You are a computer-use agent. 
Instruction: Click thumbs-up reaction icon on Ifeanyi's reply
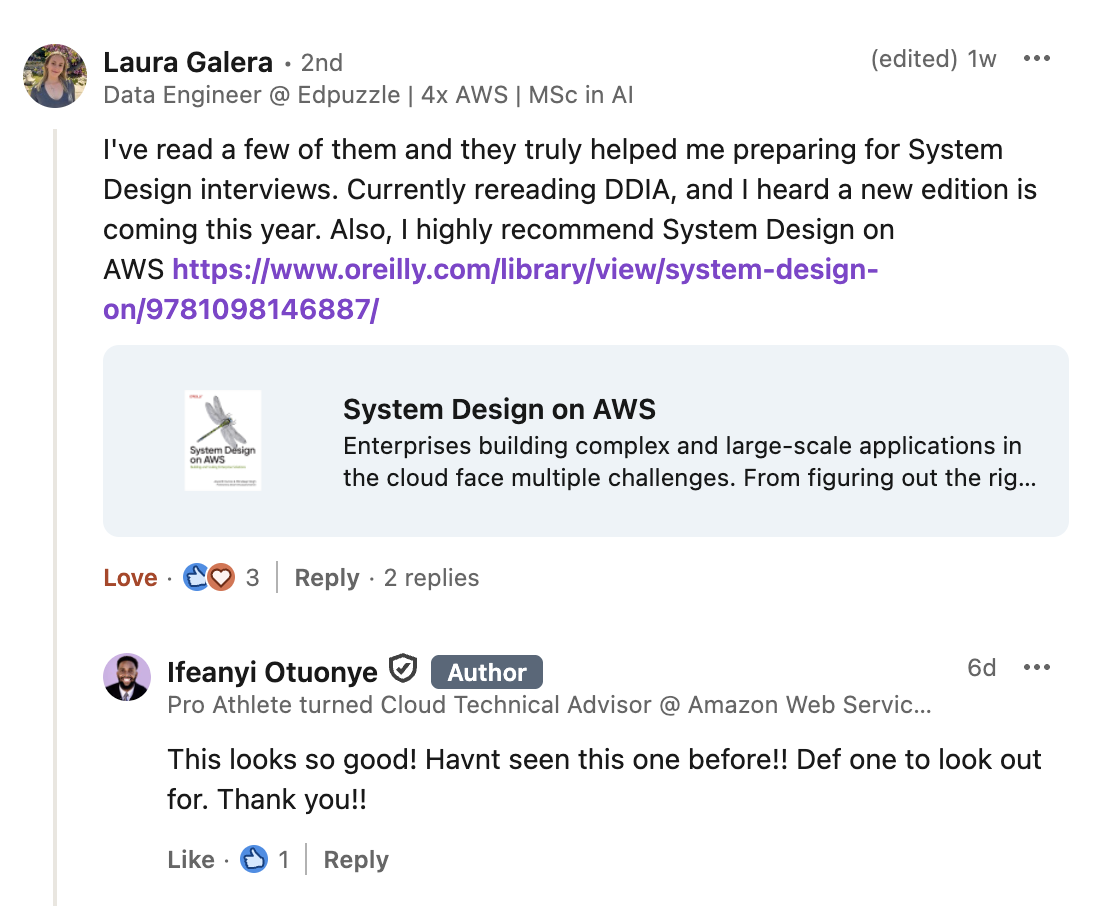pos(254,860)
